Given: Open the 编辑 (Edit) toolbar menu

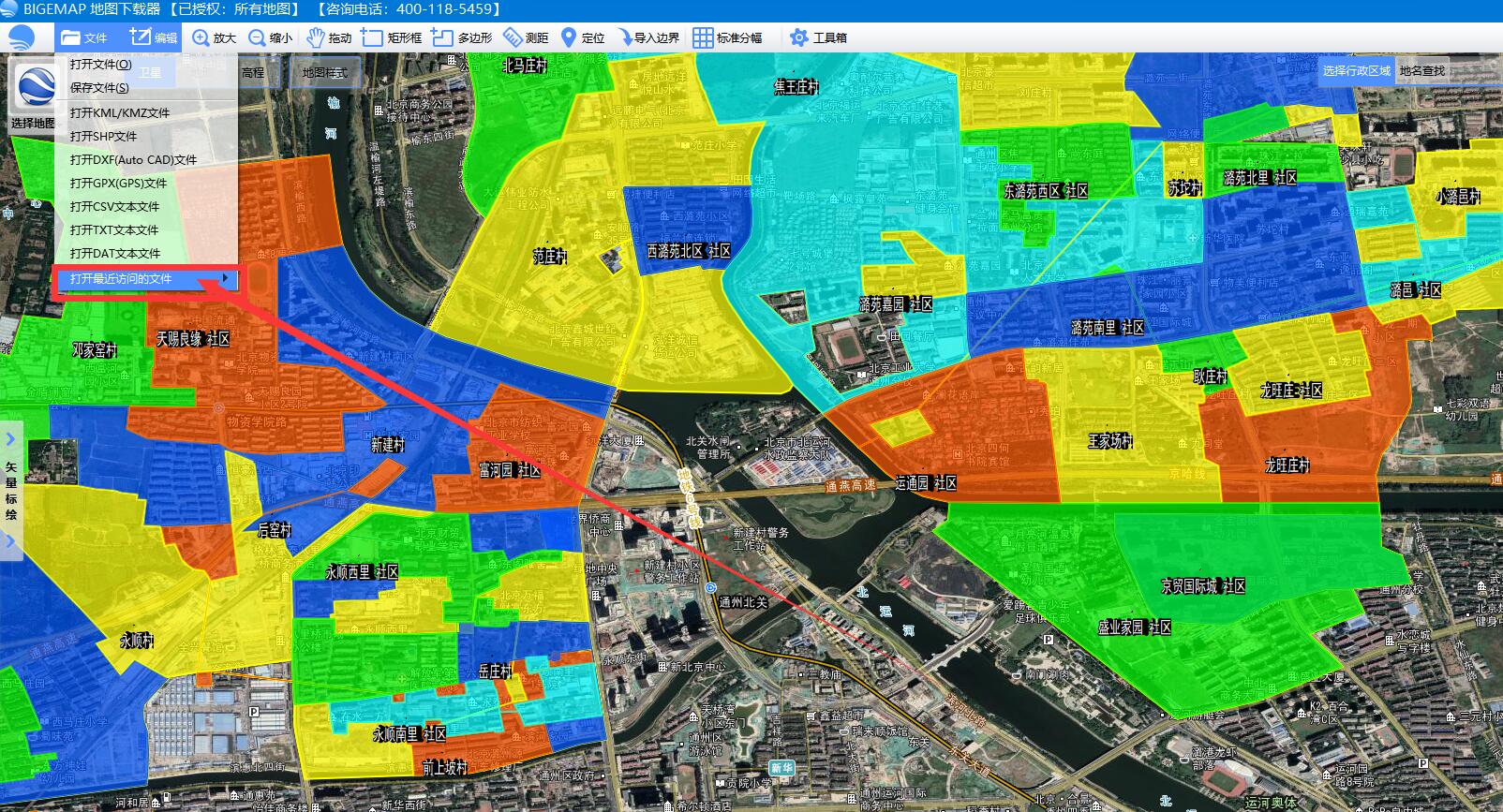Looking at the screenshot, I should tap(154, 37).
